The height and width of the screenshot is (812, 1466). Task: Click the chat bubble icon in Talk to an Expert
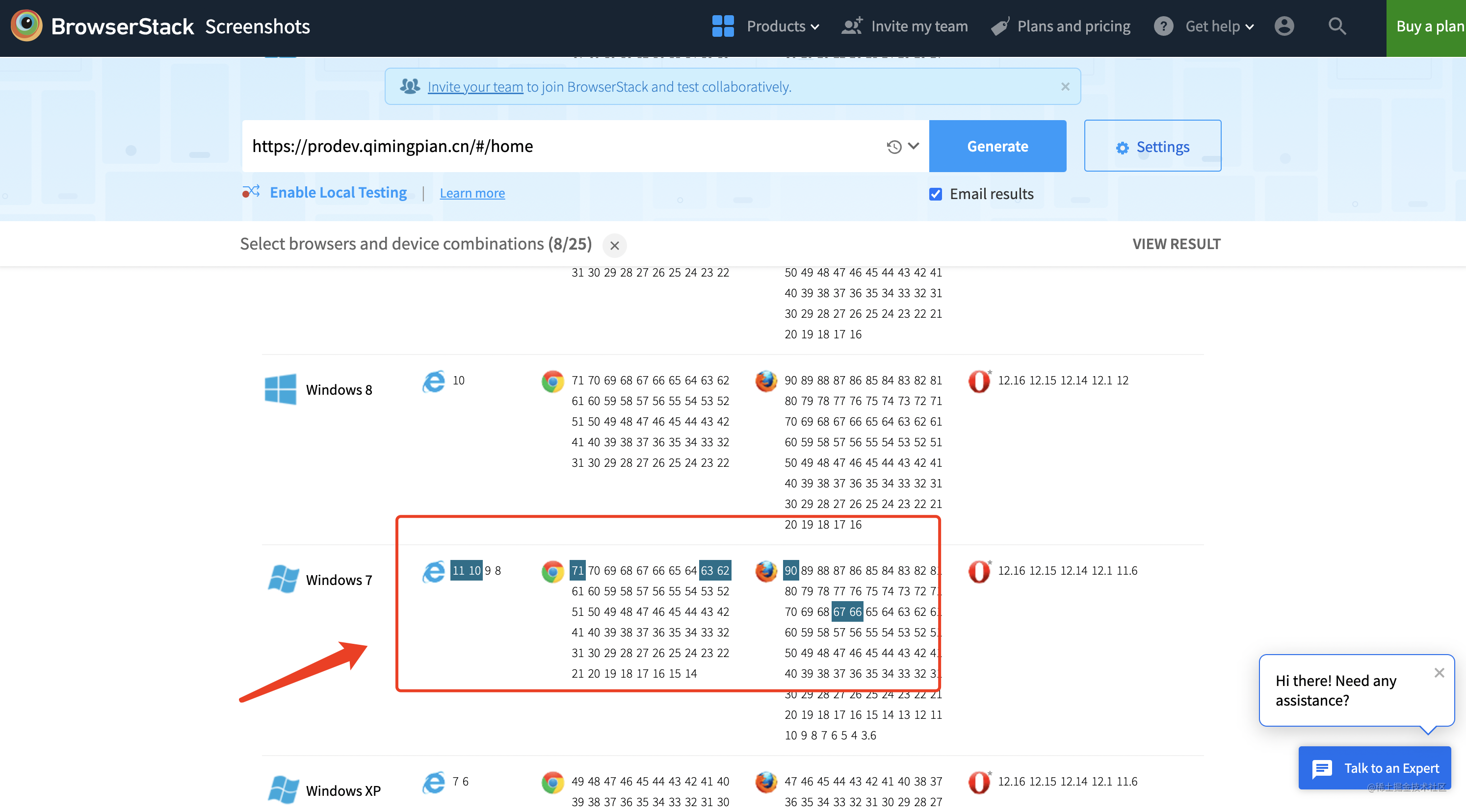click(x=1321, y=769)
